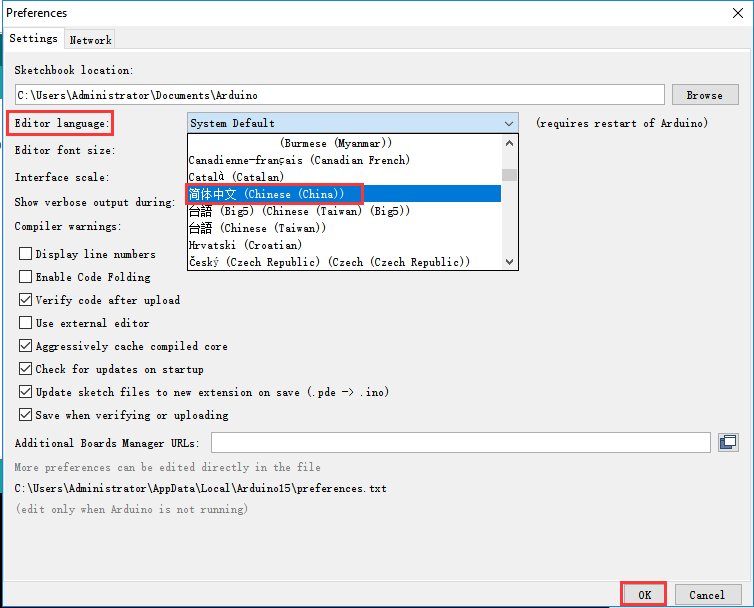This screenshot has height=608, width=754.
Task: Confirm preferences with the OK button
Action: [644, 595]
